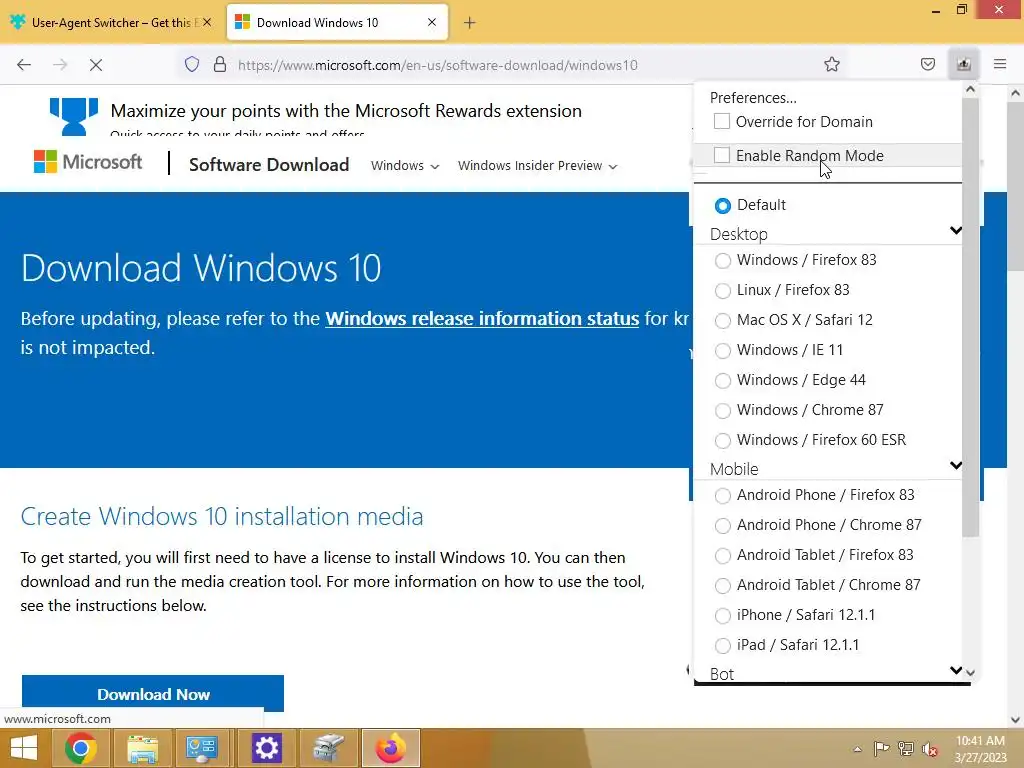Collapse the Mobile section chevron
1024x768 pixels.
click(x=955, y=466)
